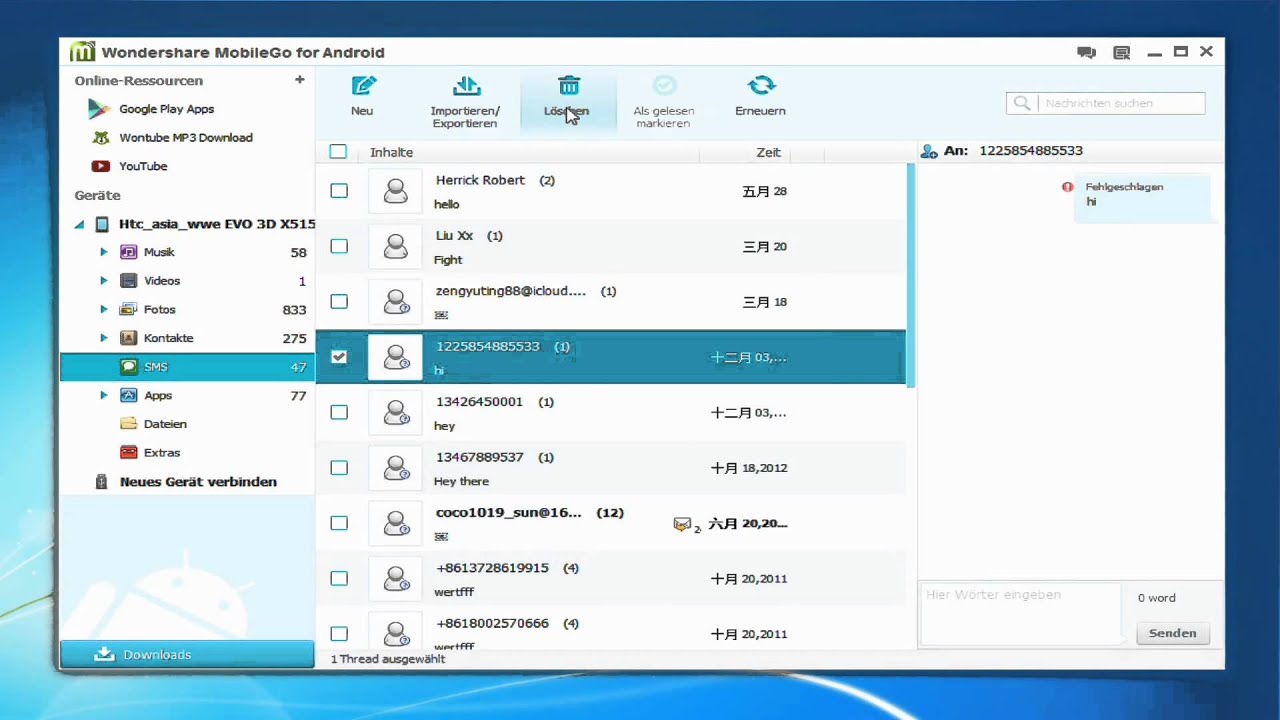Toggle the select-all checkbox in header
1280x720 pixels.
coord(338,152)
